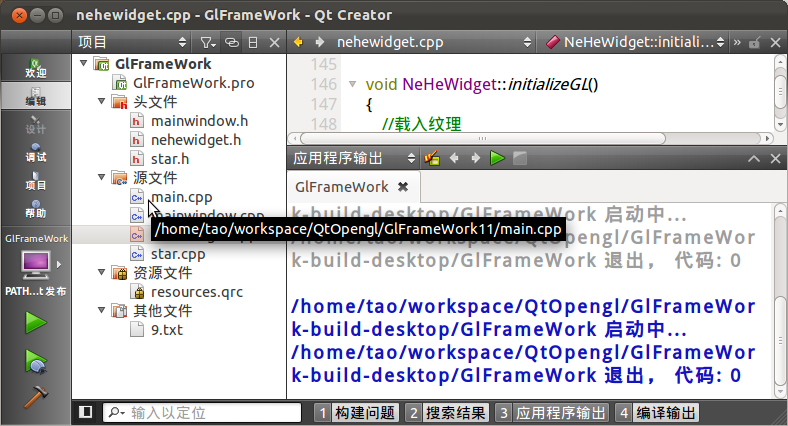
Task: Build project with the hammer icon
Action: coord(36,397)
